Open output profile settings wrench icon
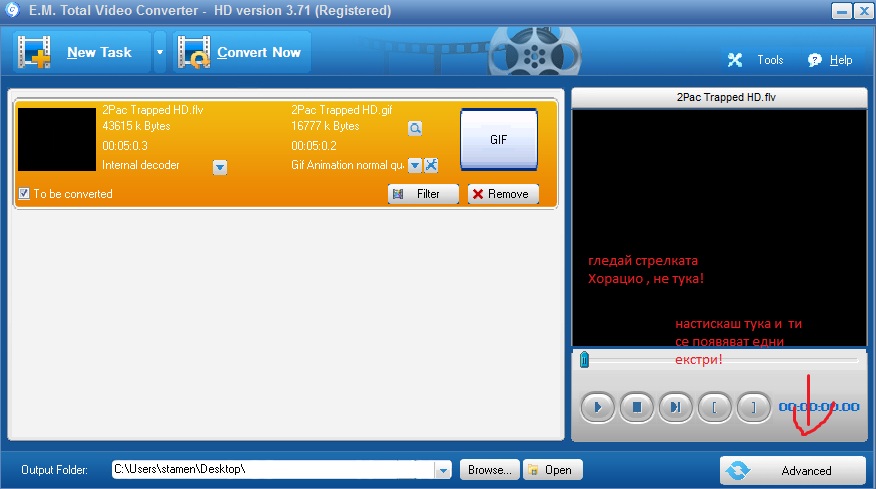This screenshot has height=489, width=876. 431,165
